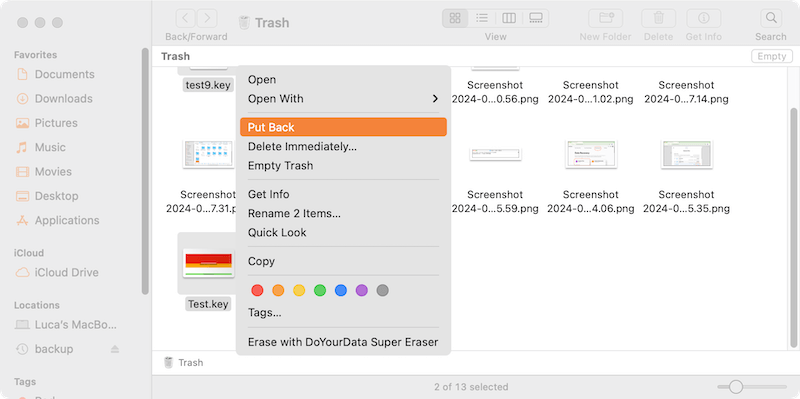This screenshot has height=399, width=800.
Task: Create a New Folder from toolbar
Action: [x=606, y=19]
